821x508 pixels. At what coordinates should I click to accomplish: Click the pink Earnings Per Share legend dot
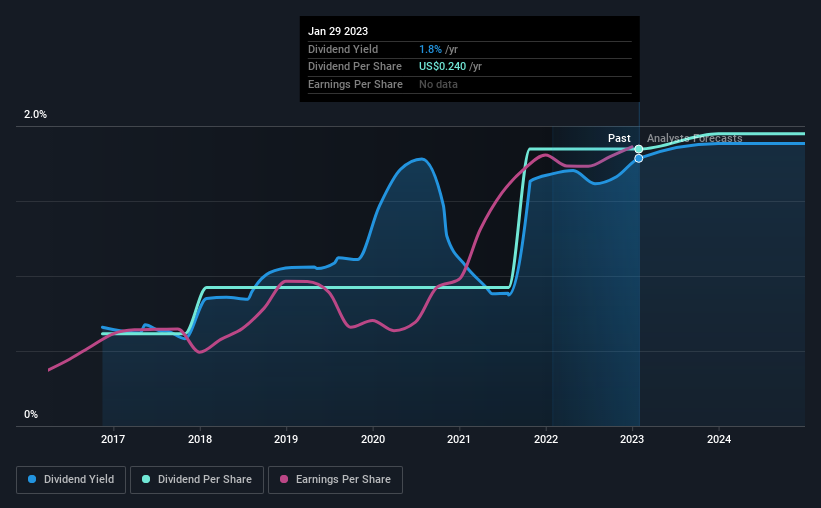pyautogui.click(x=284, y=479)
